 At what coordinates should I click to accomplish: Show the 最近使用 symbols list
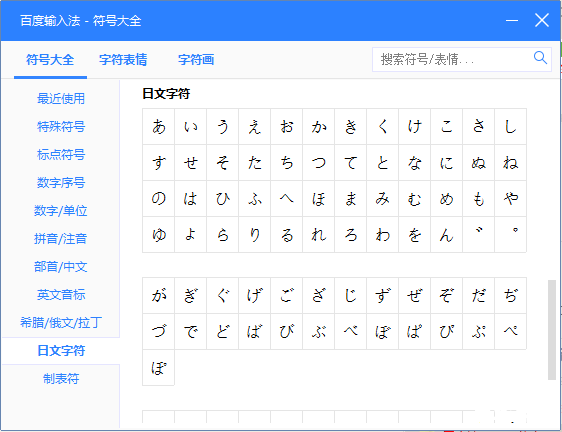pyautogui.click(x=61, y=99)
